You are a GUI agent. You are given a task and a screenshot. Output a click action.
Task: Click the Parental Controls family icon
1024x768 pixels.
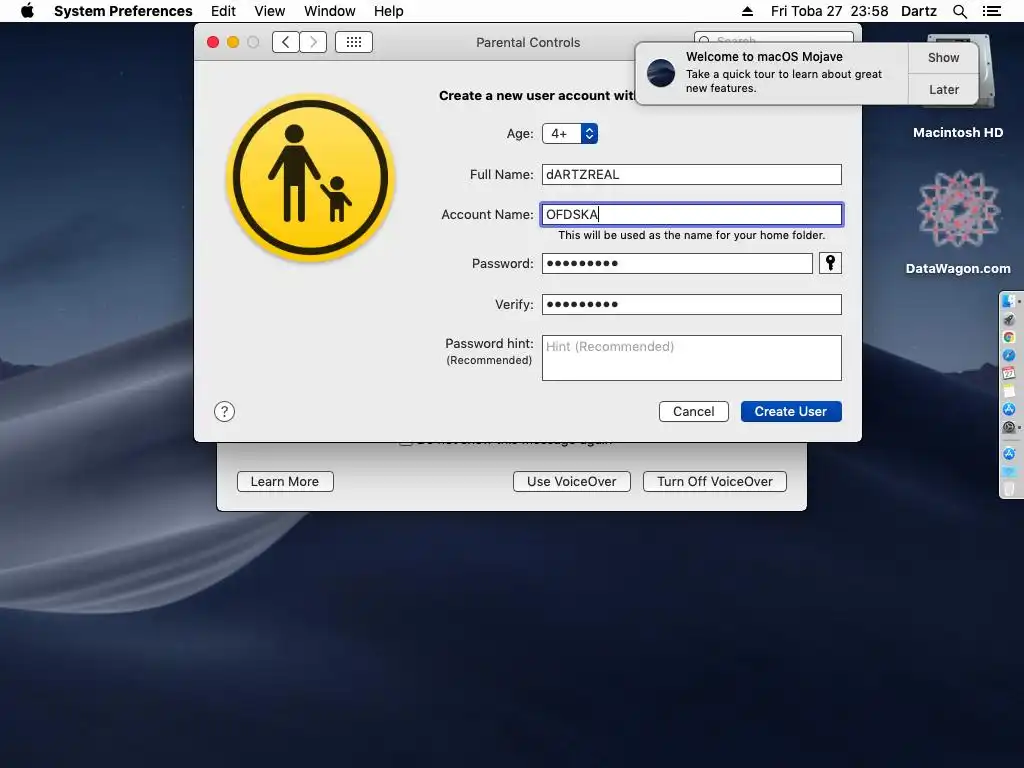[310, 178]
